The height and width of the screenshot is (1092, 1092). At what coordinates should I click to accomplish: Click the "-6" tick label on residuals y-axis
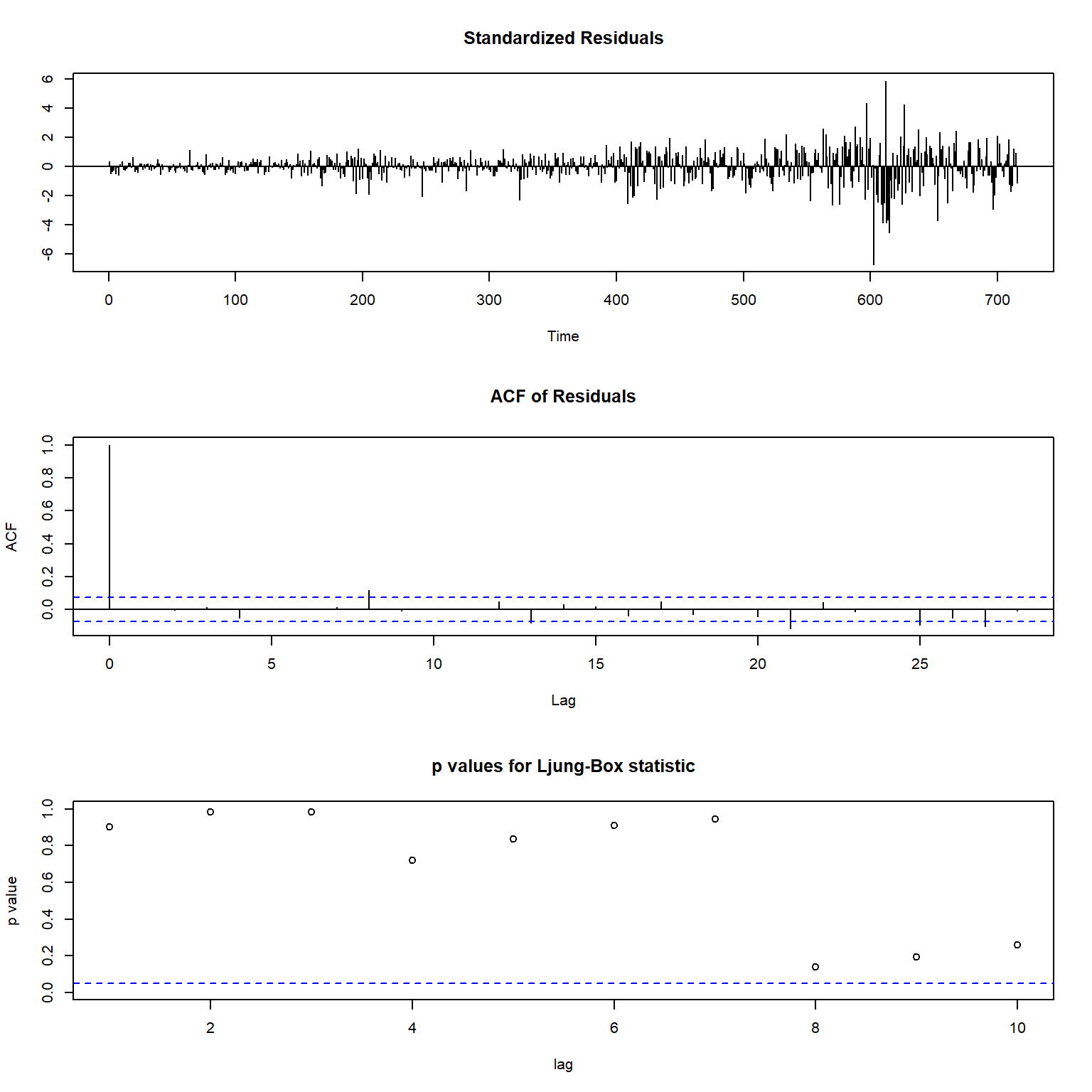point(47,254)
